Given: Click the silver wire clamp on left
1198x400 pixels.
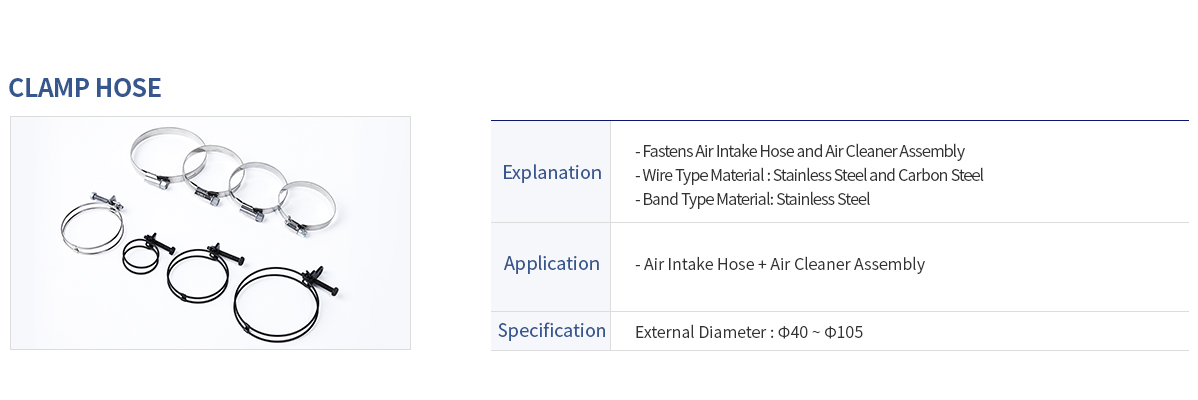Looking at the screenshot, I should 92,225.
